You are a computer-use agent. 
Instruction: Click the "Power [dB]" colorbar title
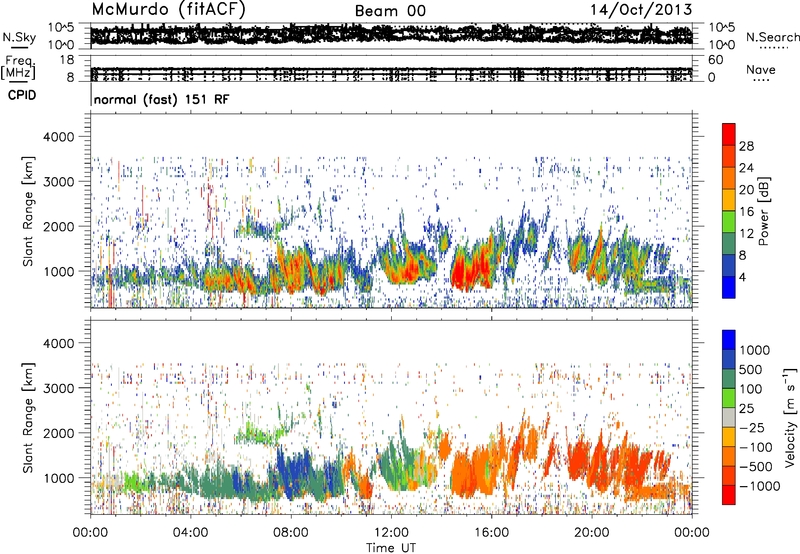763,211
